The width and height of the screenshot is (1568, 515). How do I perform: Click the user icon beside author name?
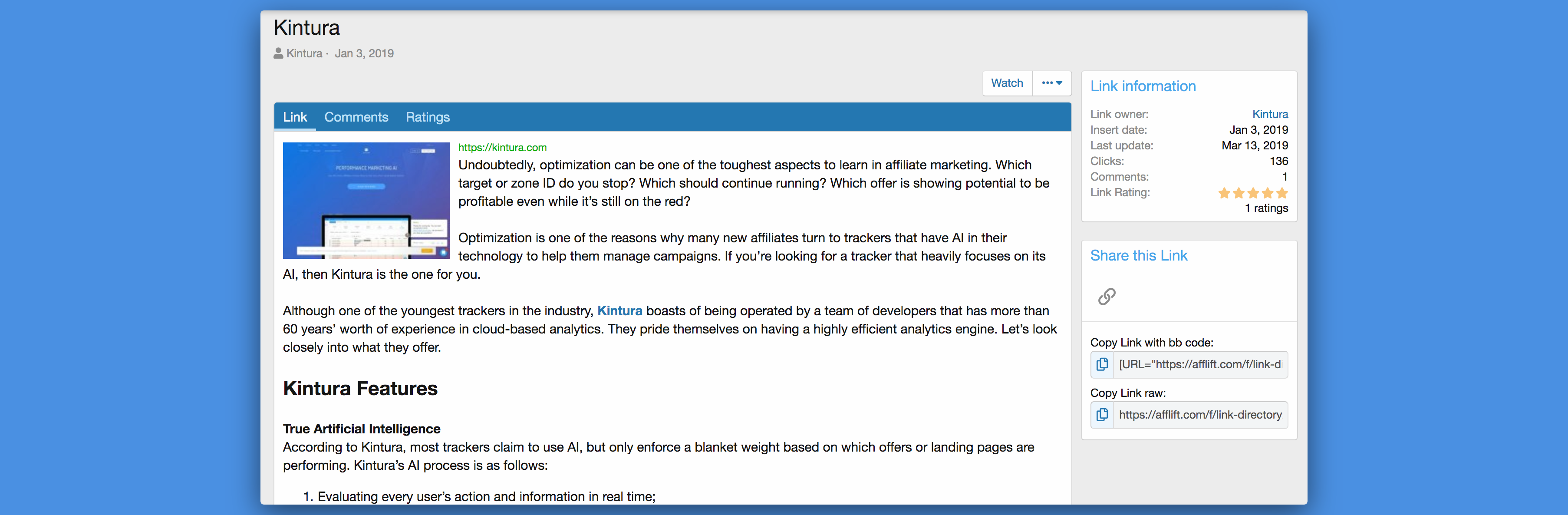278,53
